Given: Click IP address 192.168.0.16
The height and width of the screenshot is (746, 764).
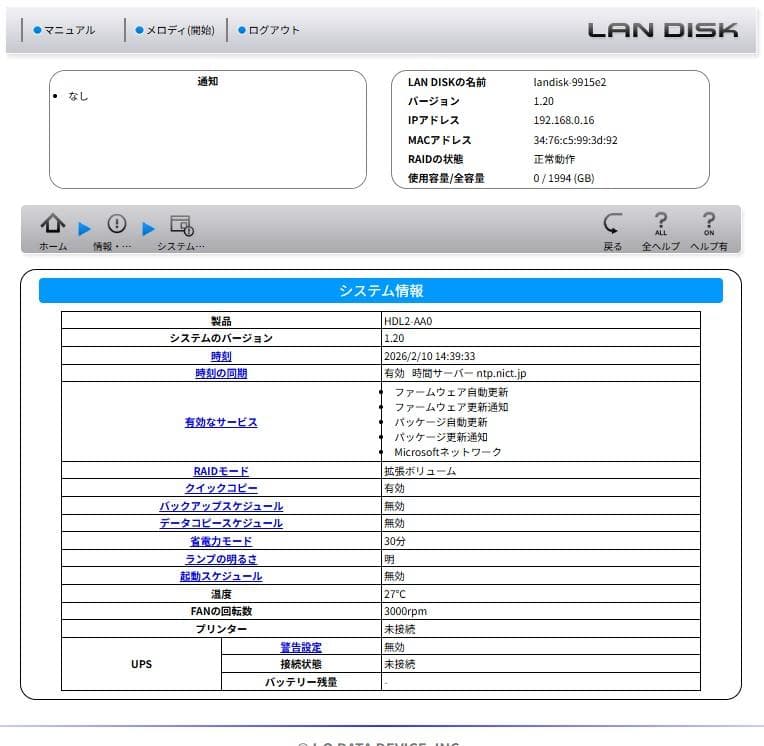Looking at the screenshot, I should coord(564,120).
